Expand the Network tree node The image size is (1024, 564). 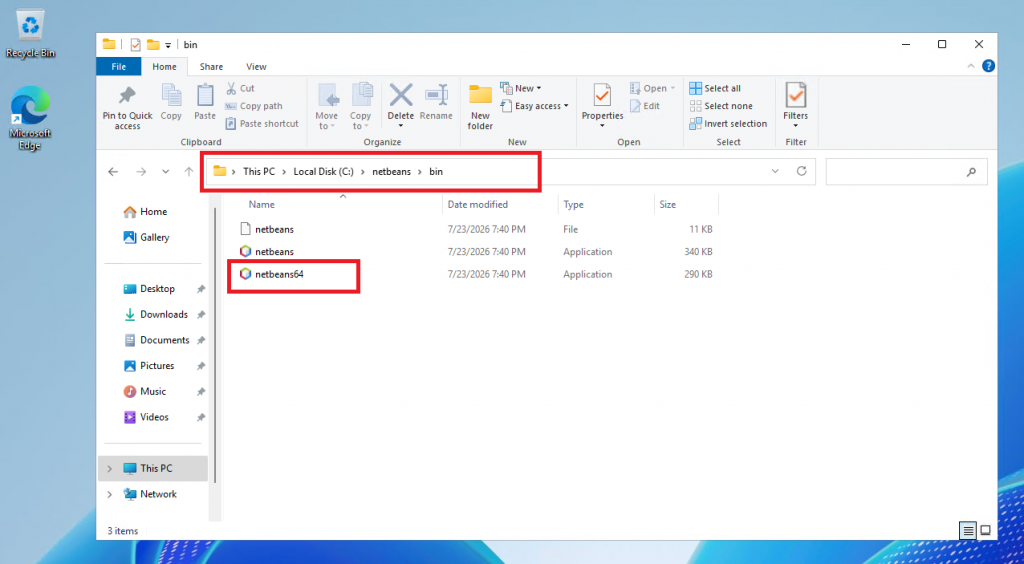[109, 494]
